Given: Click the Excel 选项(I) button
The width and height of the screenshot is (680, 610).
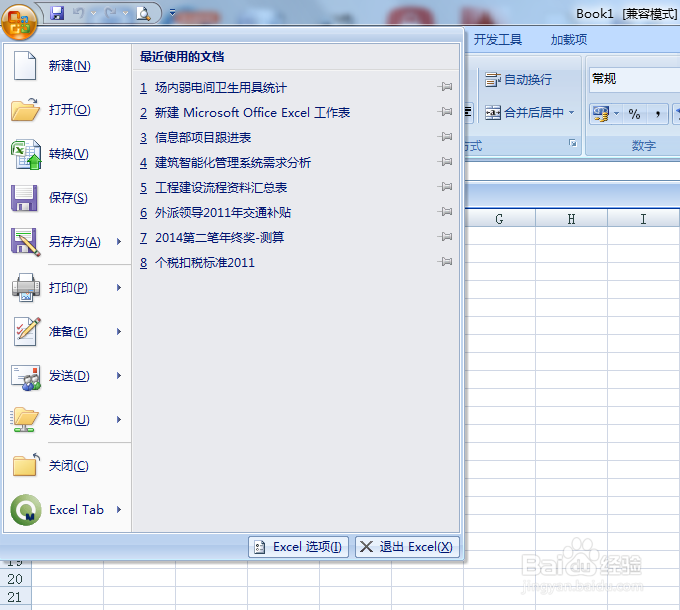Looking at the screenshot, I should tap(298, 547).
